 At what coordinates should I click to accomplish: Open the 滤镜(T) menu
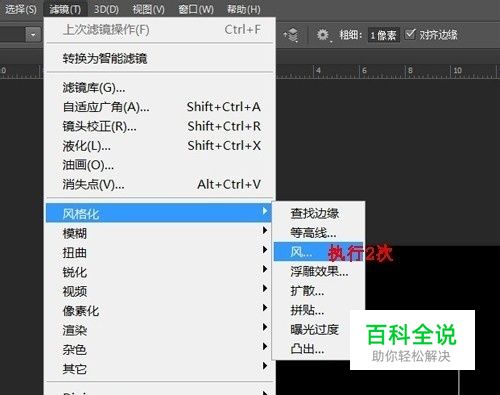[x=65, y=9]
